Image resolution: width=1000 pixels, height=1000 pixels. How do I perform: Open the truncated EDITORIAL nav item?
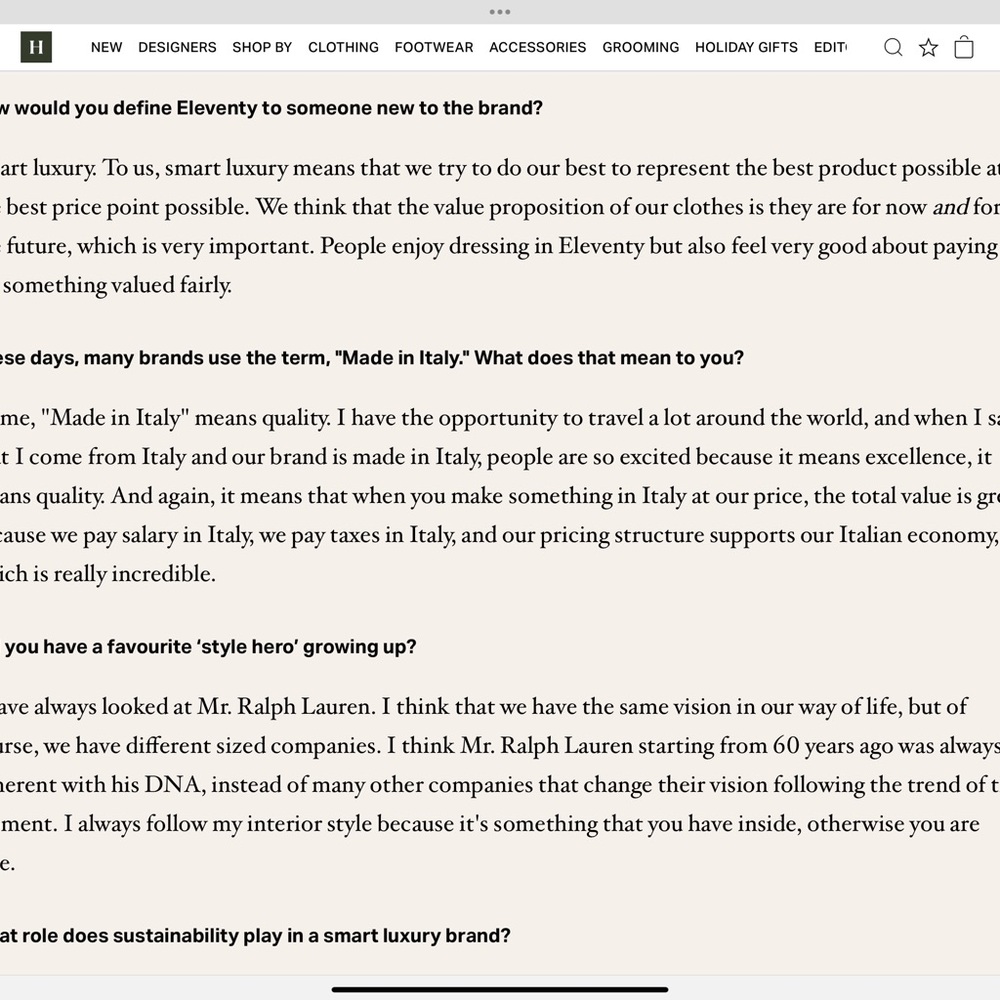click(830, 47)
